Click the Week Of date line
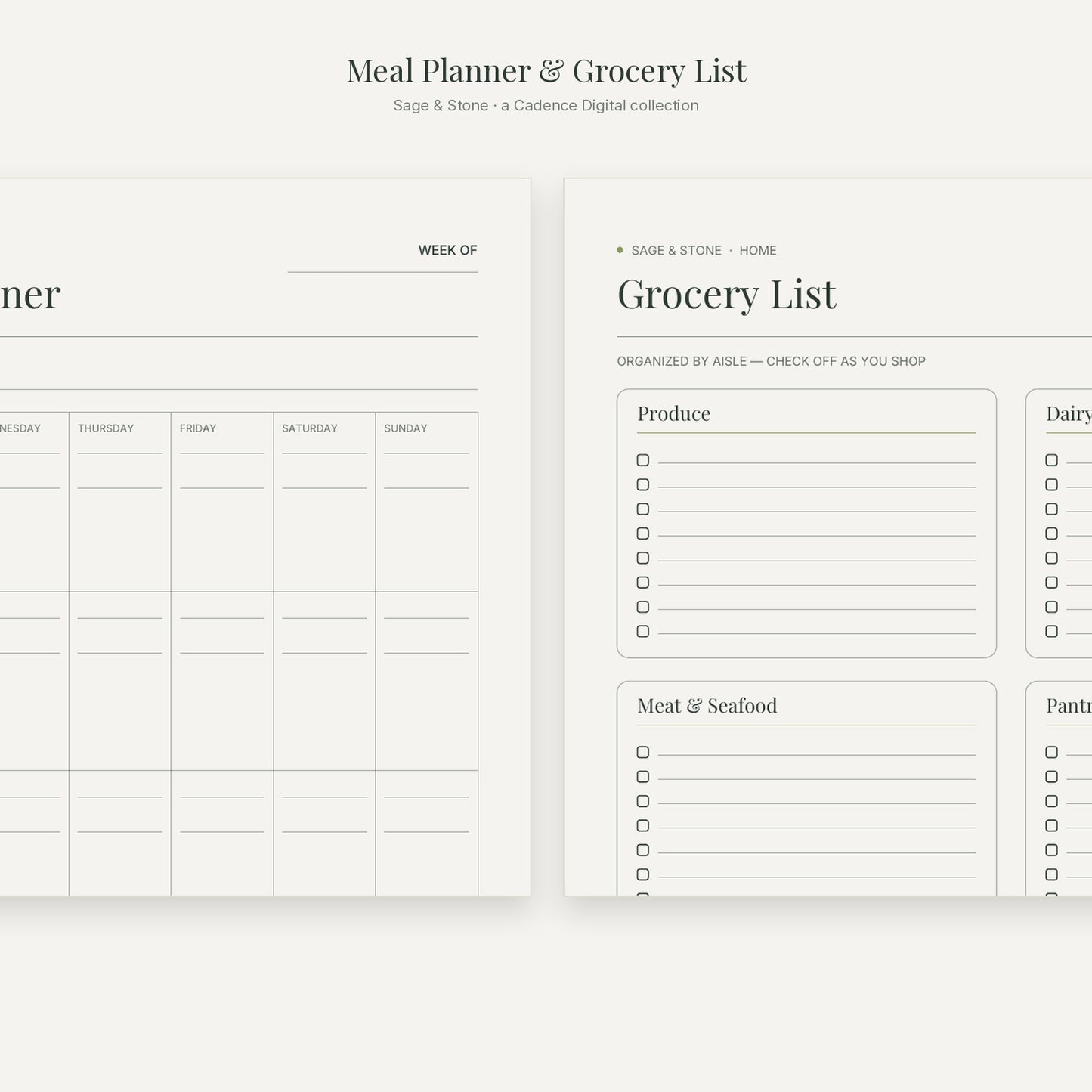This screenshot has height=1092, width=1092. 382,271
